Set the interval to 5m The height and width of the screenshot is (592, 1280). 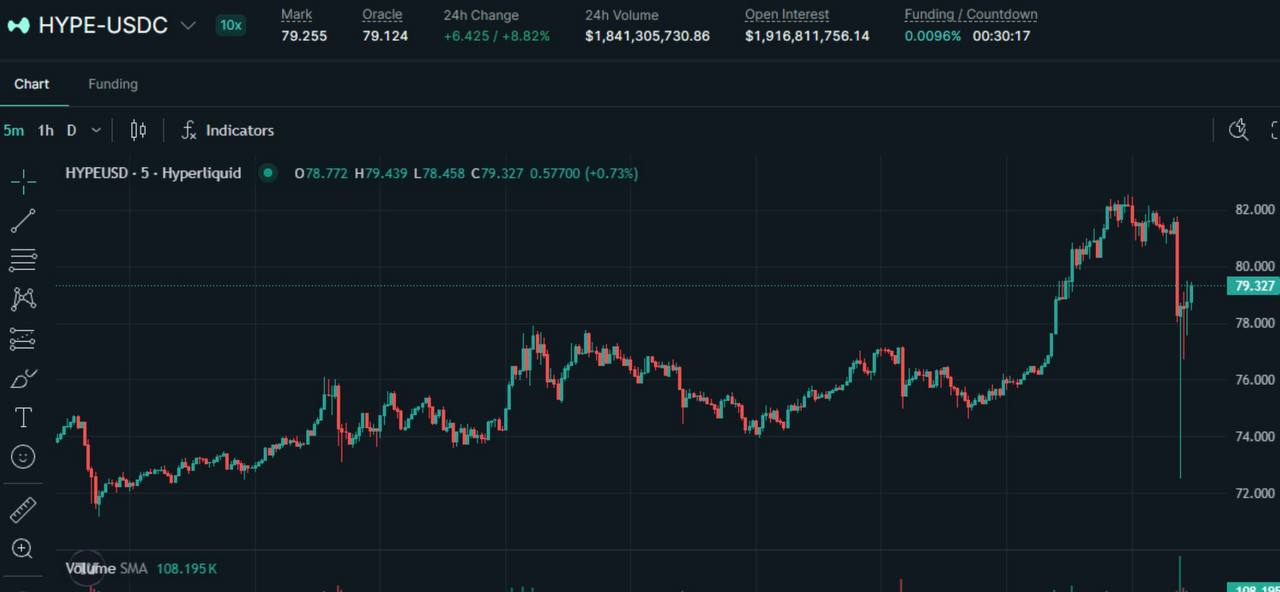click(13, 130)
